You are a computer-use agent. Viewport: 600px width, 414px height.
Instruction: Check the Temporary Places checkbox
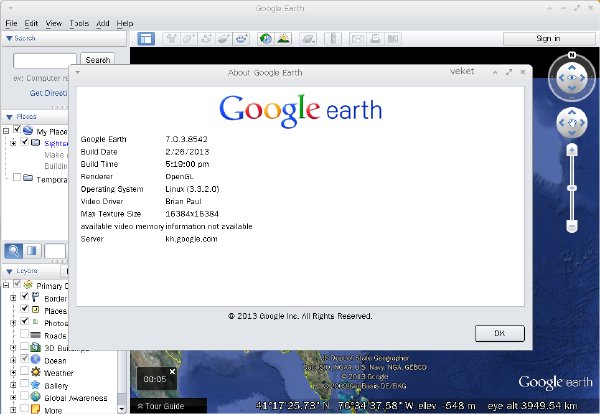(x=17, y=177)
